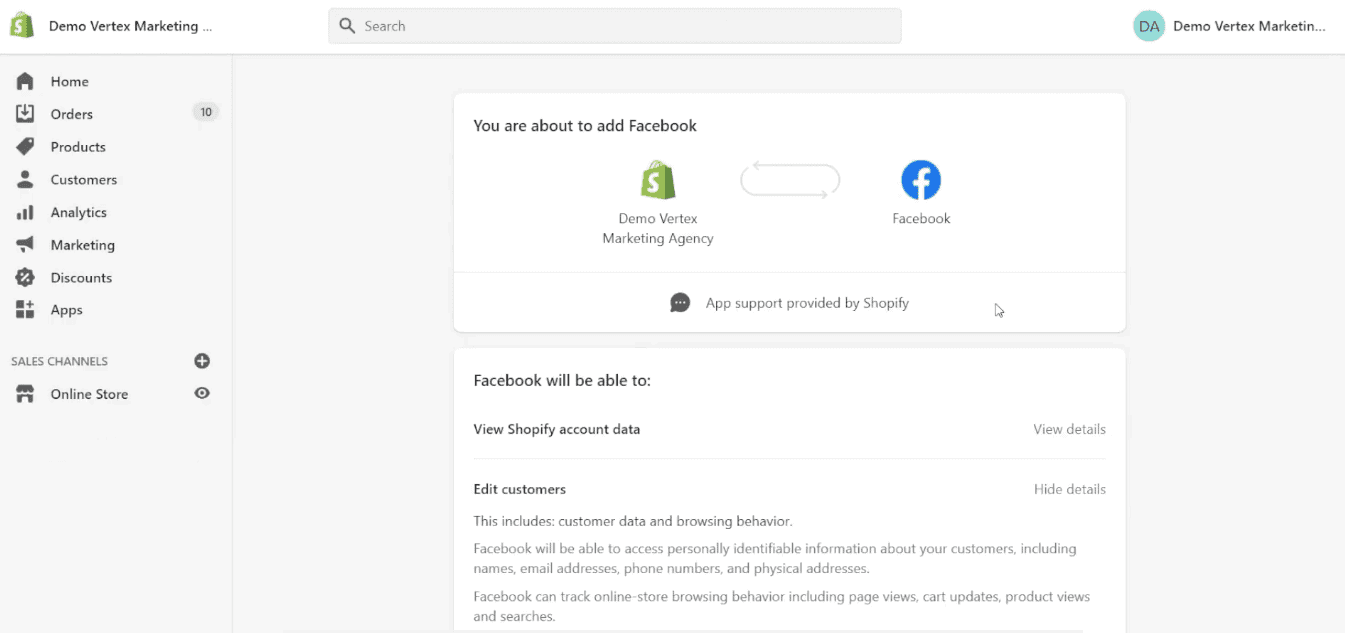The width and height of the screenshot is (1345, 633).
Task: Click the App support provided by Shopify link
Action: point(807,302)
